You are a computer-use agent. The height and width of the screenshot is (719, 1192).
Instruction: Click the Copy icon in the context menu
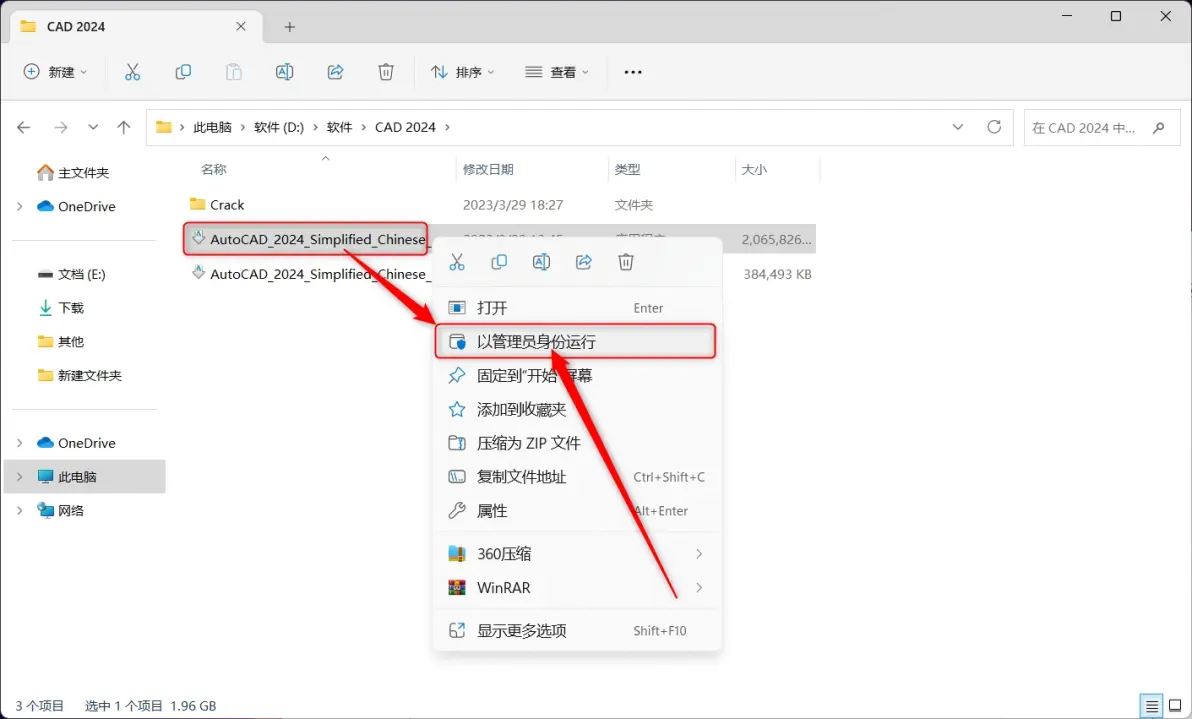tap(499, 262)
